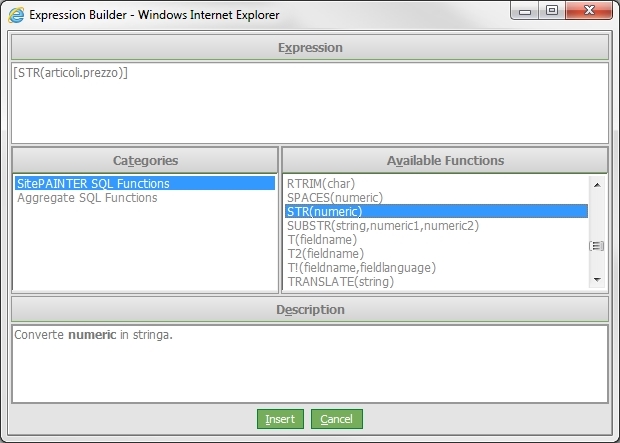The image size is (620, 443).
Task: Pick SUBSTR(string,numeric1,numeric2) from the list
Action: (383, 226)
